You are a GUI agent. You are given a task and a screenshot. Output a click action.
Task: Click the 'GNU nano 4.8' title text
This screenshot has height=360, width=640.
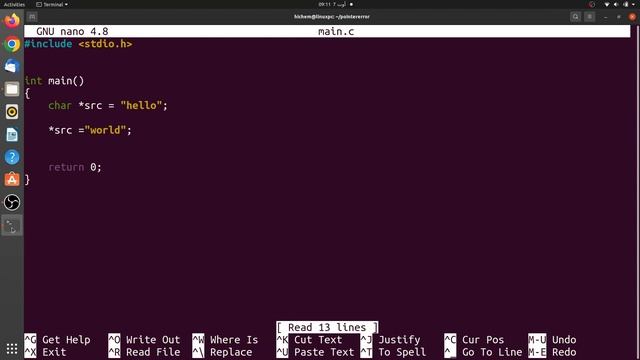(72, 31)
